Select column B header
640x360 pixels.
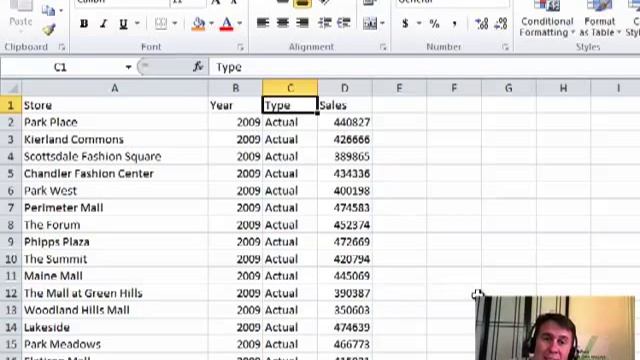click(236, 88)
